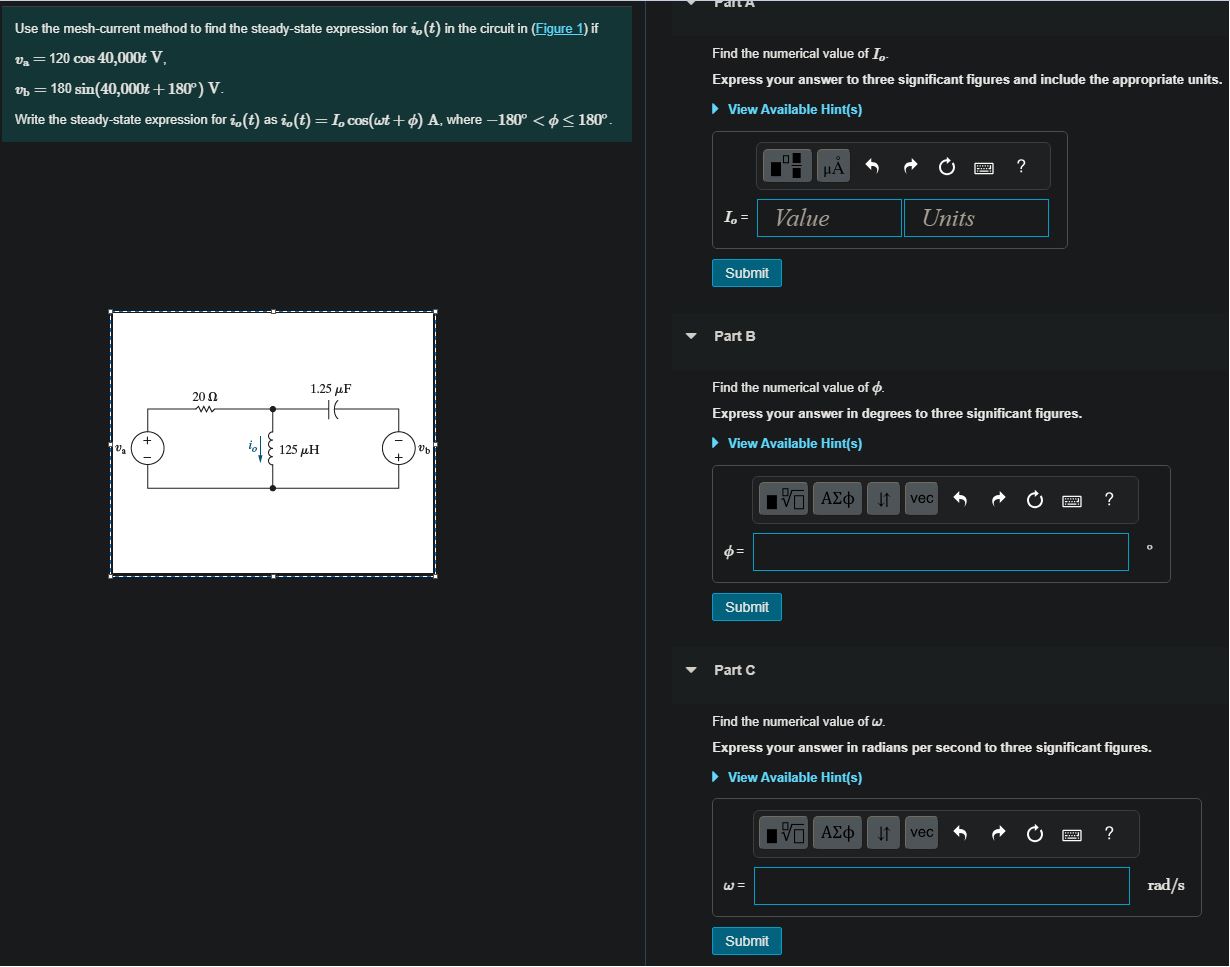Open the keyboard shortcuts icon in Part C
Image resolution: width=1230 pixels, height=967 pixels.
click(1072, 833)
